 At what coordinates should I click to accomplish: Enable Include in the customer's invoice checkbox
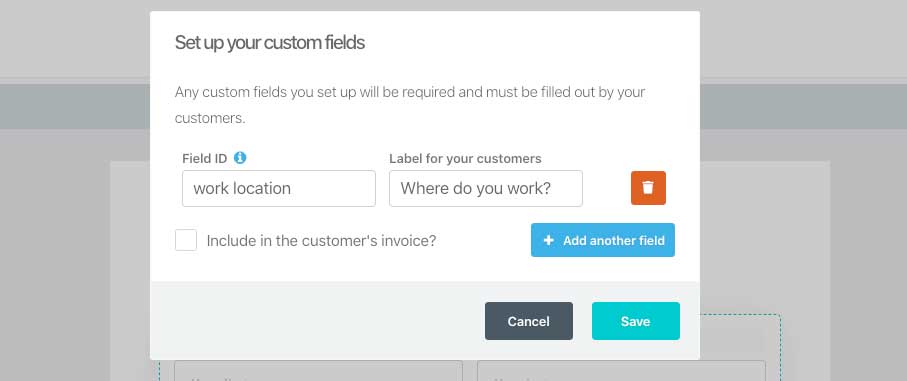[x=186, y=240]
